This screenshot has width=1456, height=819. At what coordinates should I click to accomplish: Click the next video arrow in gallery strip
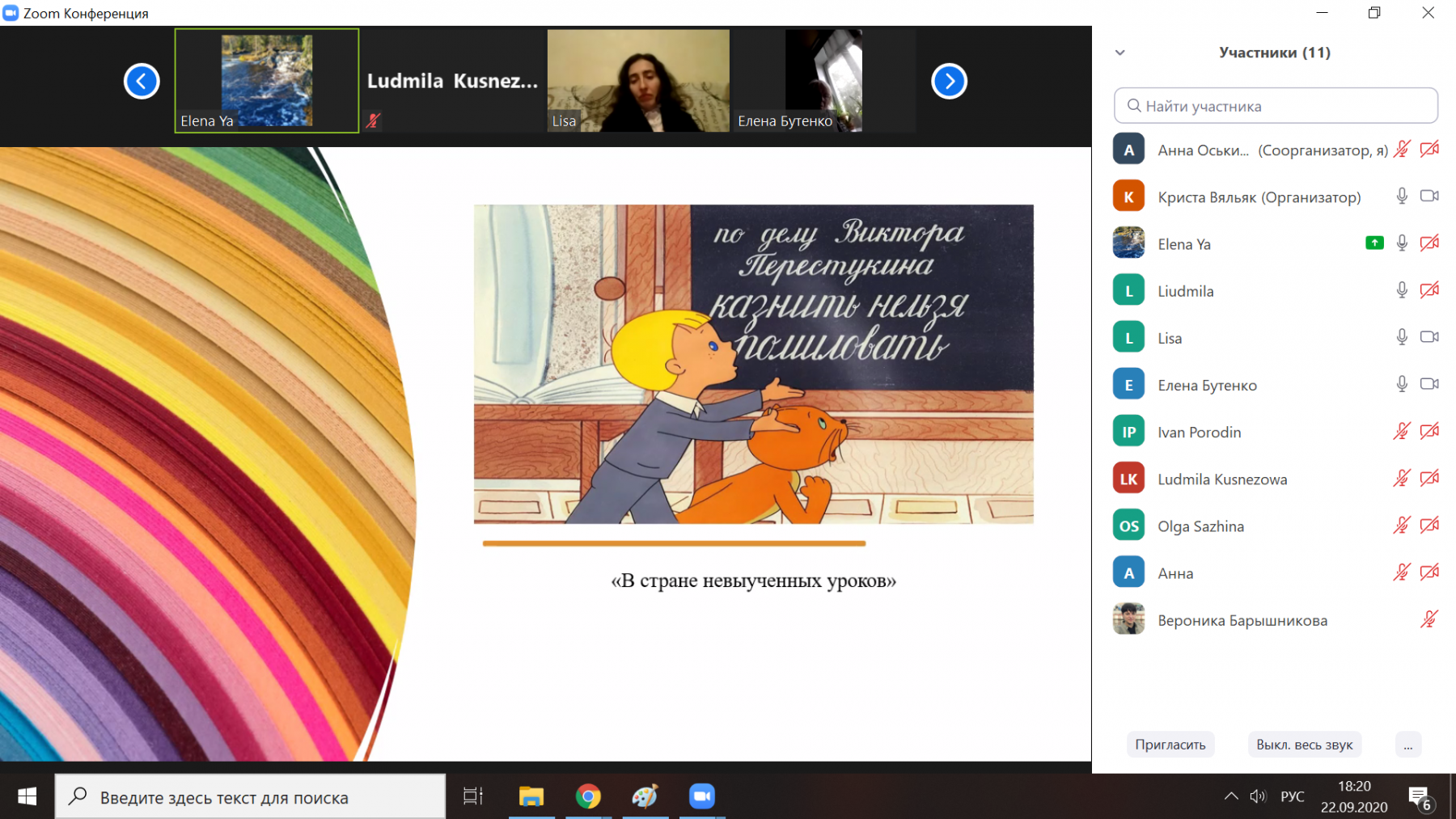click(x=949, y=81)
